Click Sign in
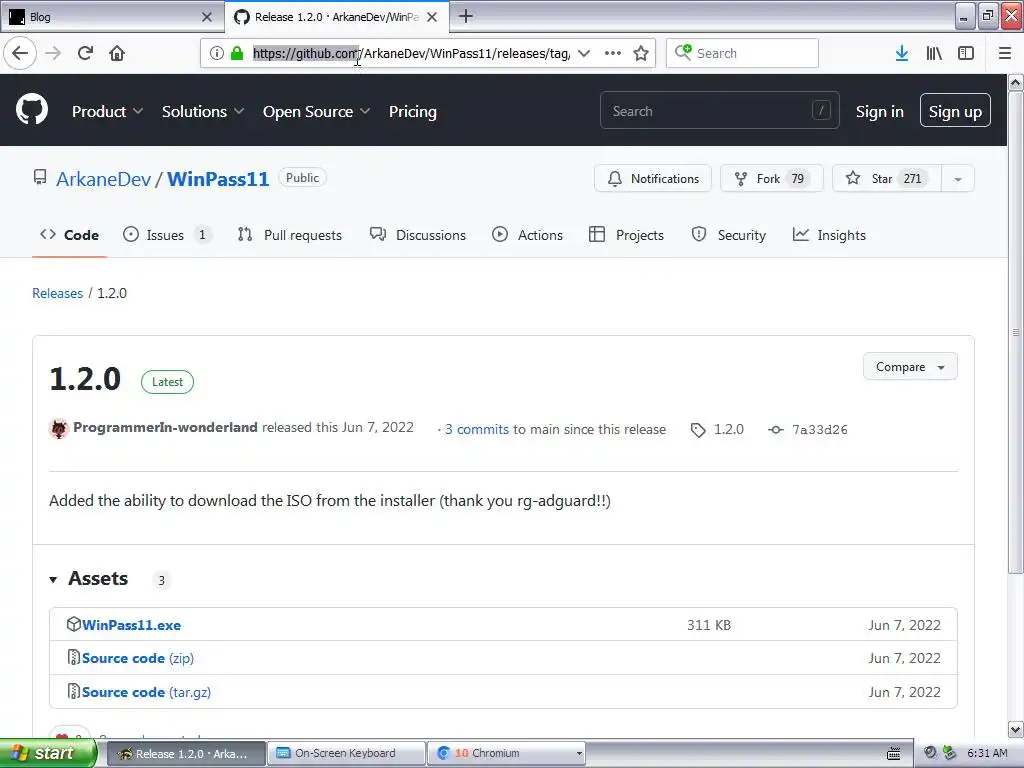This screenshot has height=768, width=1024. (x=880, y=112)
